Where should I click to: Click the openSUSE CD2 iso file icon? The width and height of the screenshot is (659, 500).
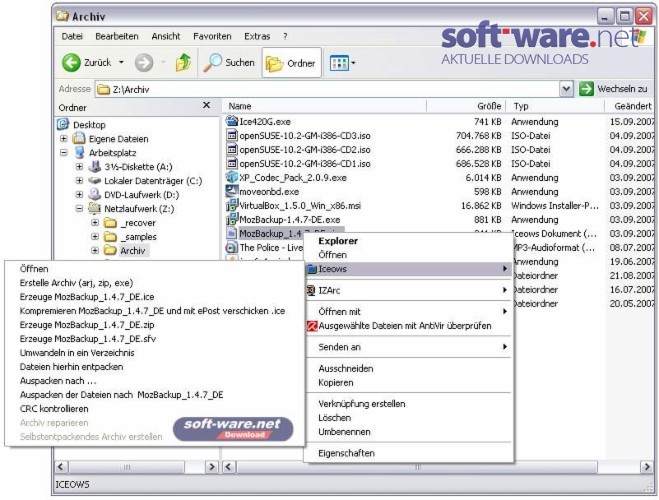(x=232, y=149)
